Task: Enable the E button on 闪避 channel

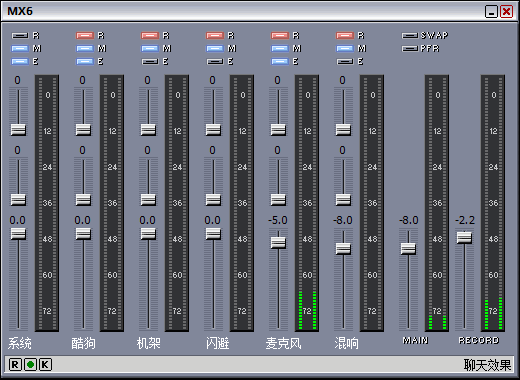Action: click(x=215, y=61)
